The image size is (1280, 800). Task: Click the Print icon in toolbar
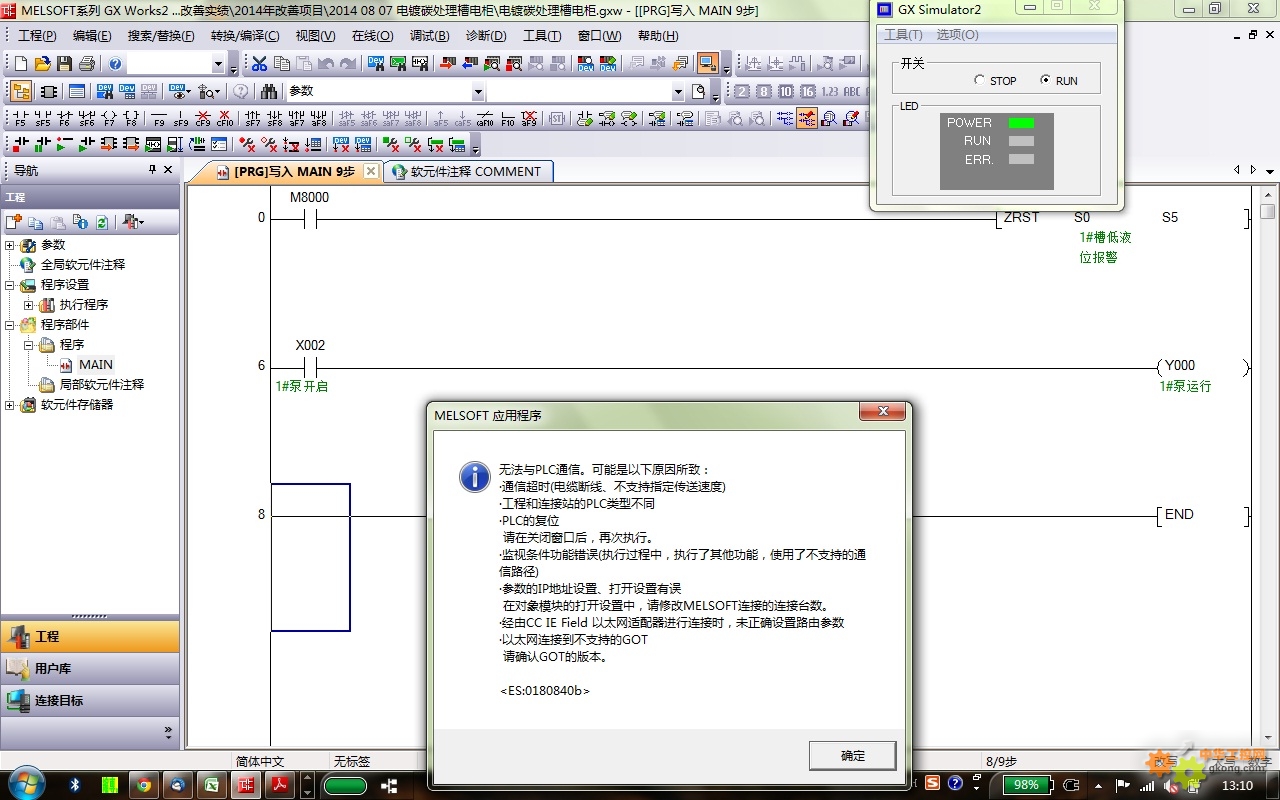coord(86,63)
